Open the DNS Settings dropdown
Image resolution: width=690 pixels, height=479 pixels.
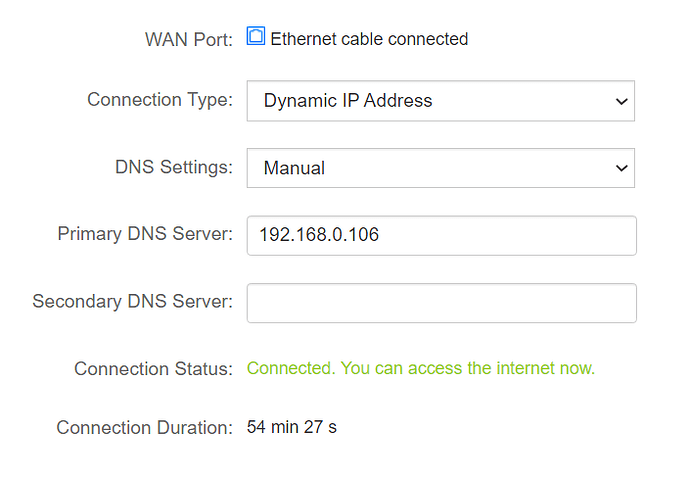coord(440,168)
